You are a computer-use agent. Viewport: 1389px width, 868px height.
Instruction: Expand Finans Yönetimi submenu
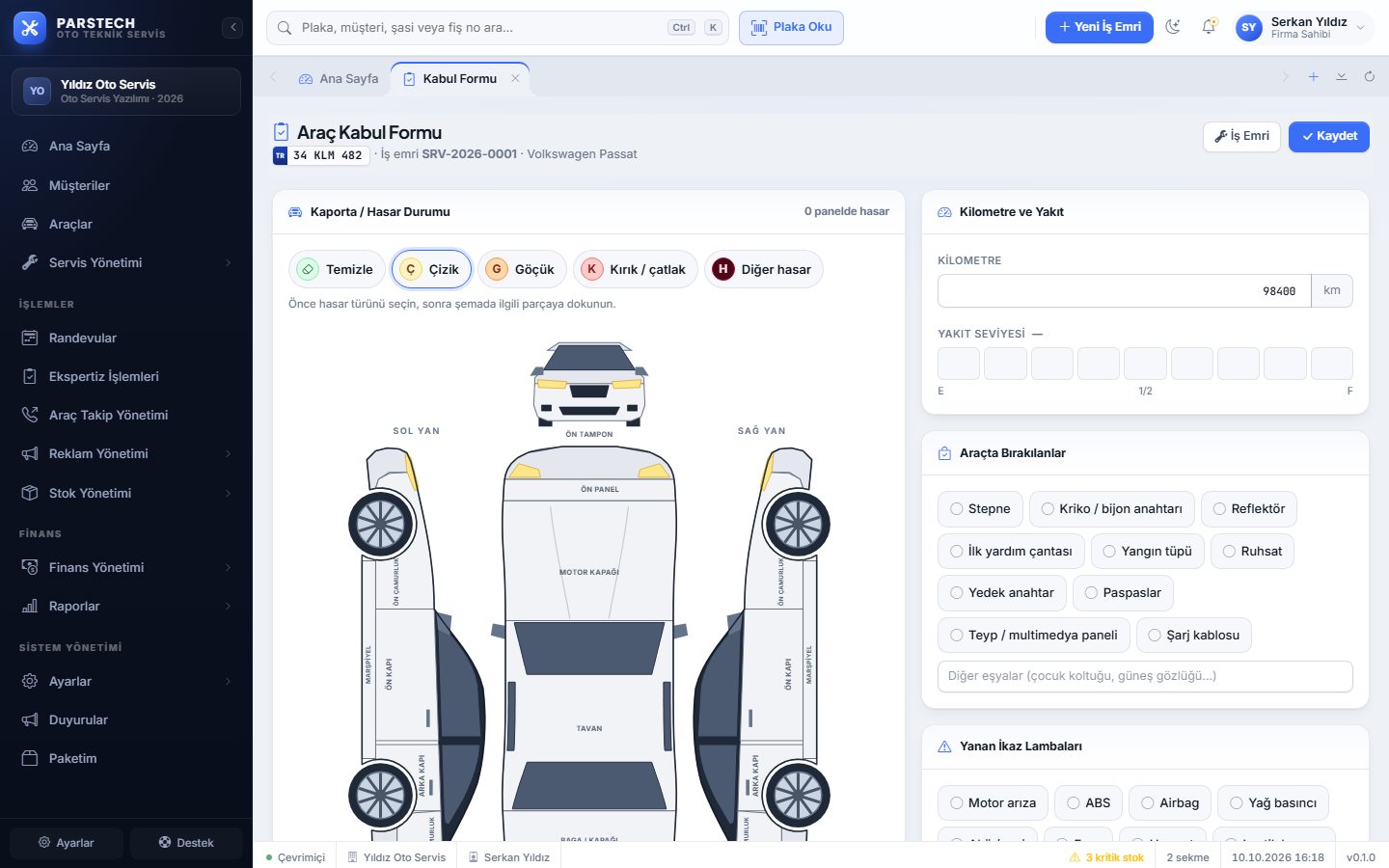coord(126,567)
